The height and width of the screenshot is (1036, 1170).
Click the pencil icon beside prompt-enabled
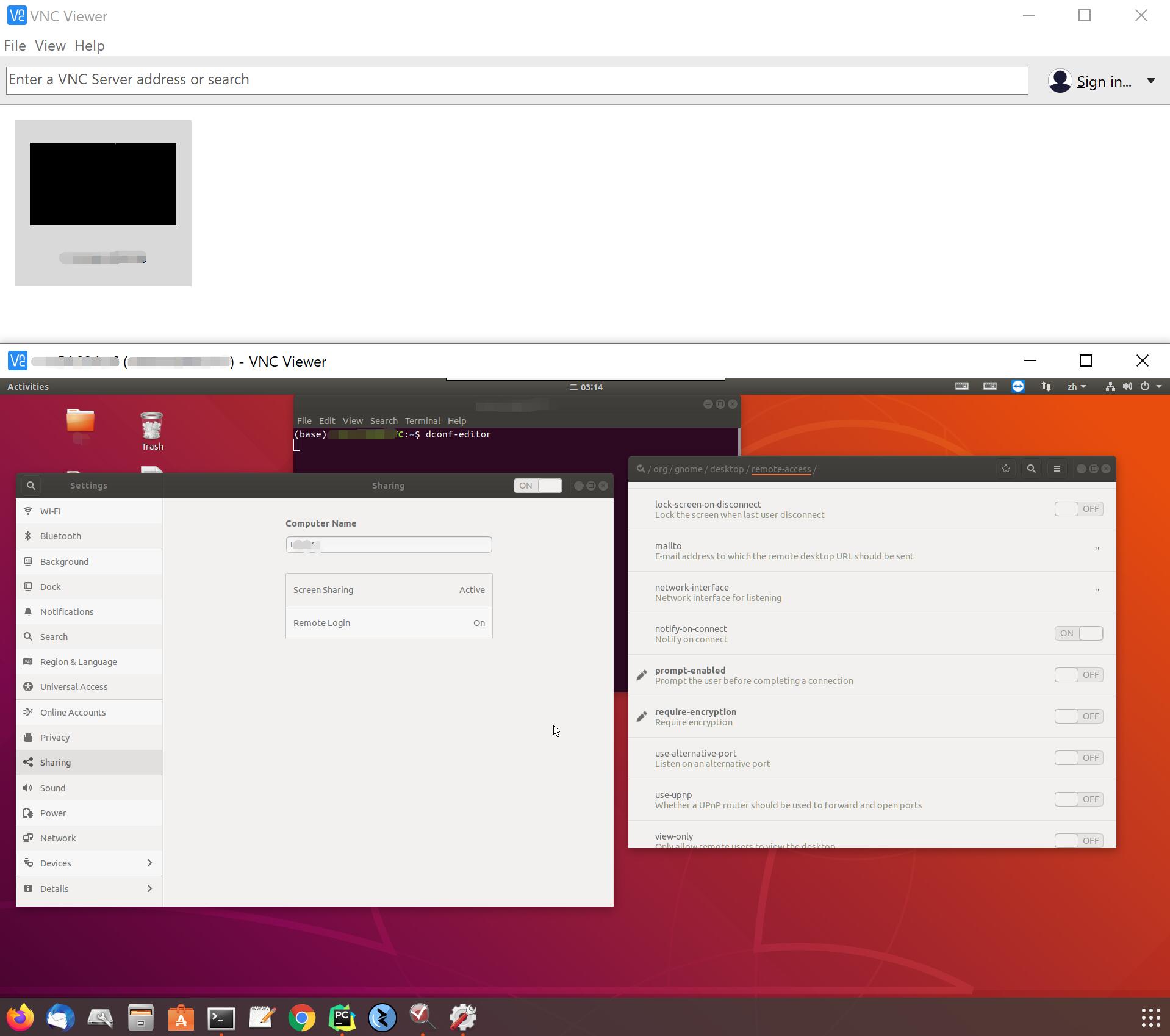click(642, 675)
